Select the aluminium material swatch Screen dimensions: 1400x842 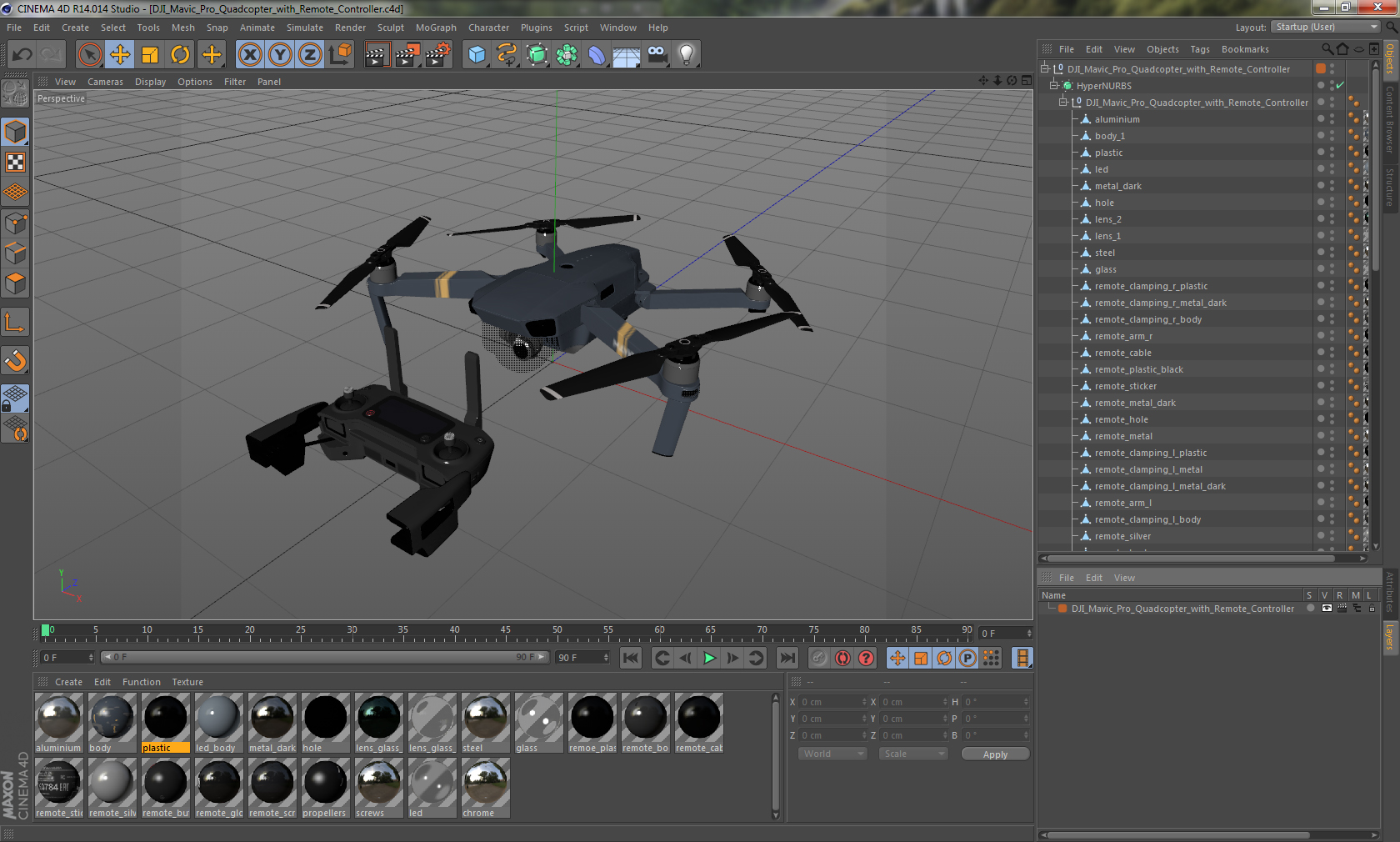(x=59, y=723)
